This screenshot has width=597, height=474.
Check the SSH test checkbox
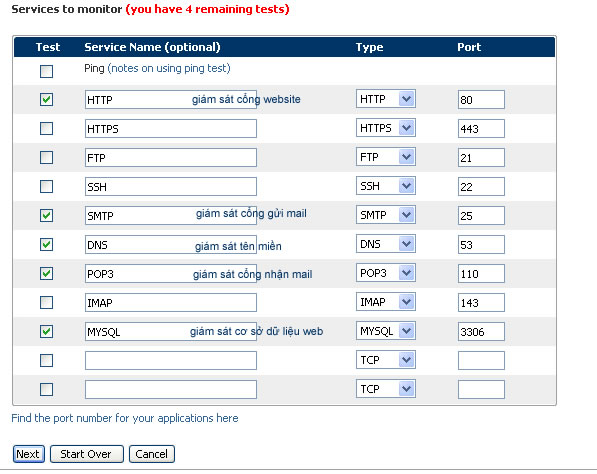pyautogui.click(x=46, y=187)
